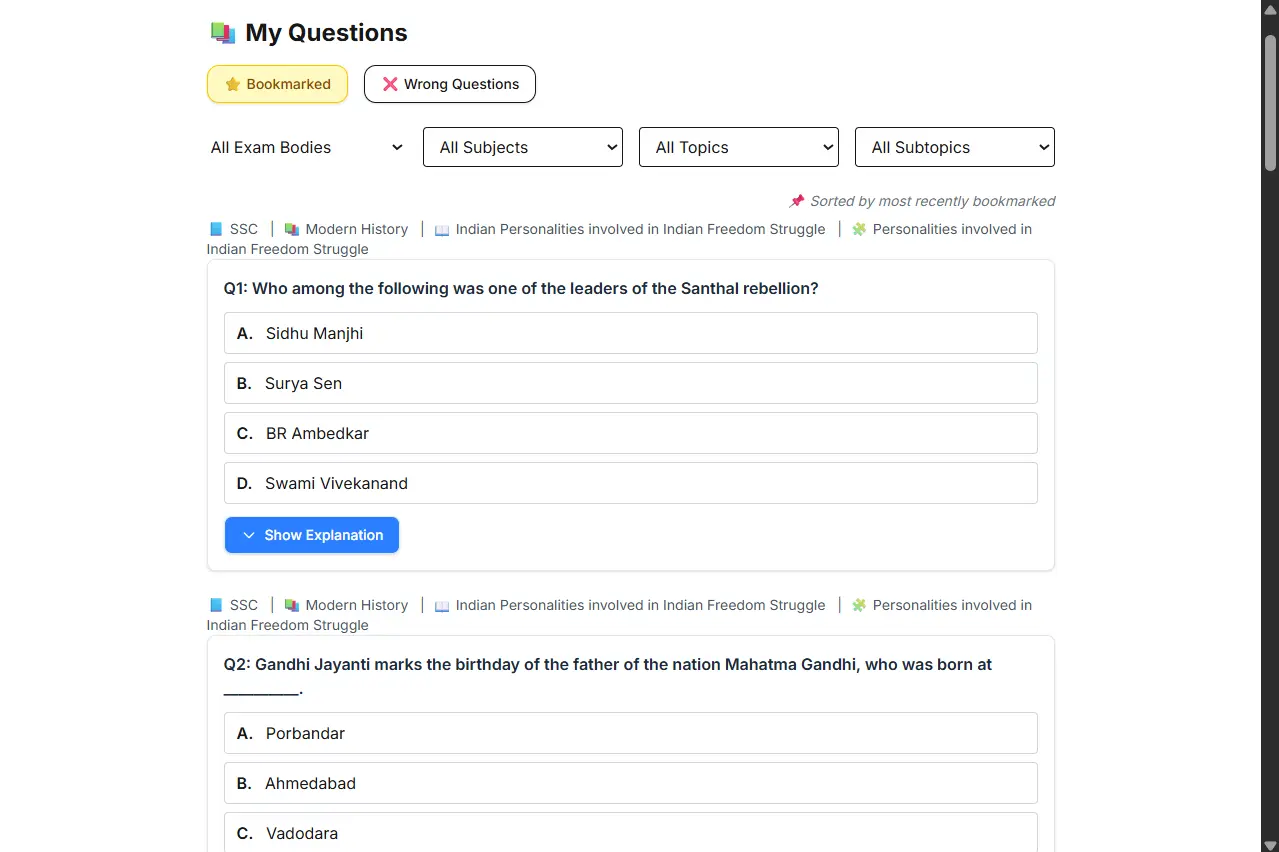Click the blue book SSC icon above Q1
Viewport: 1279px width, 852px height.
click(216, 229)
